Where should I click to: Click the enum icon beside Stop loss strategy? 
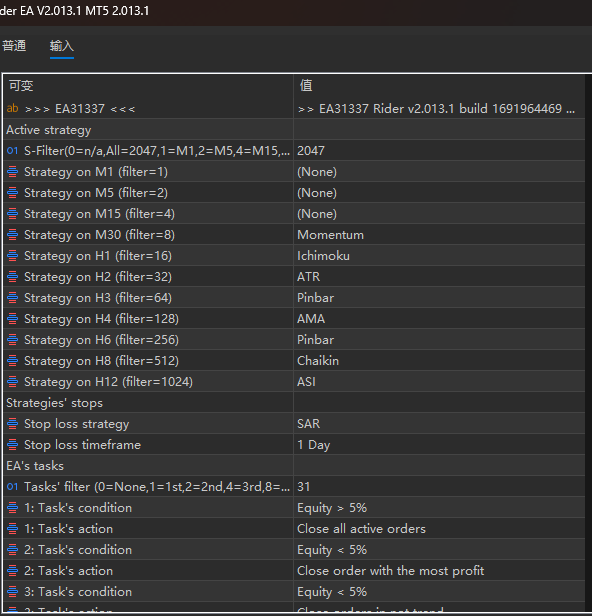tap(13, 424)
